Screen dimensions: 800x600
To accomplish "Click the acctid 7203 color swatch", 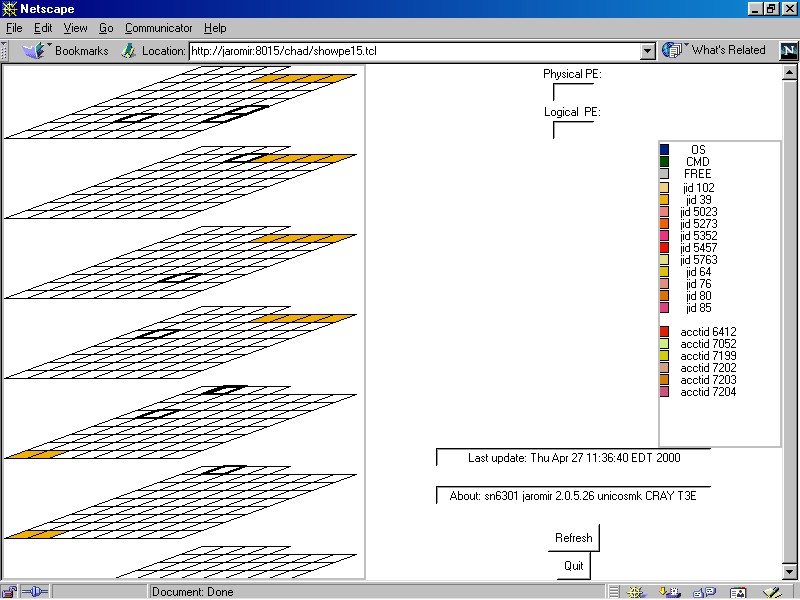I will pyautogui.click(x=664, y=380).
